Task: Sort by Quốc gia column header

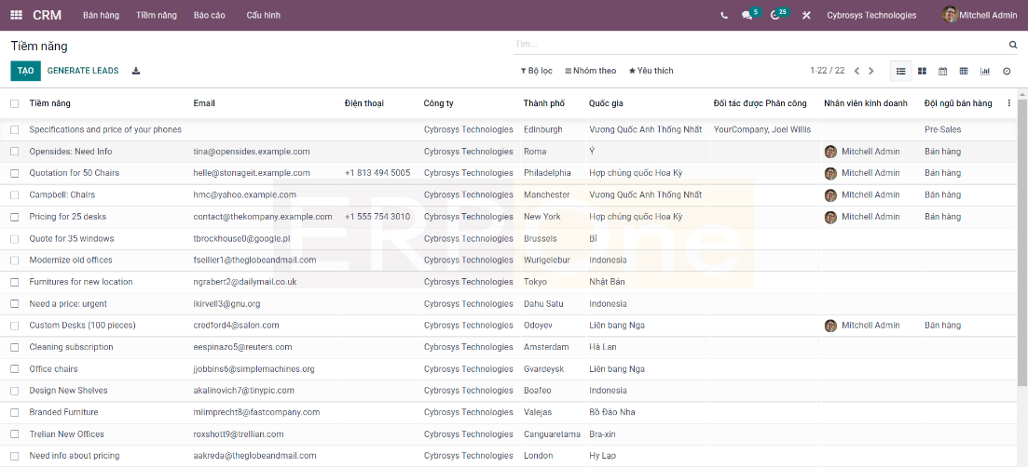Action: [606, 103]
